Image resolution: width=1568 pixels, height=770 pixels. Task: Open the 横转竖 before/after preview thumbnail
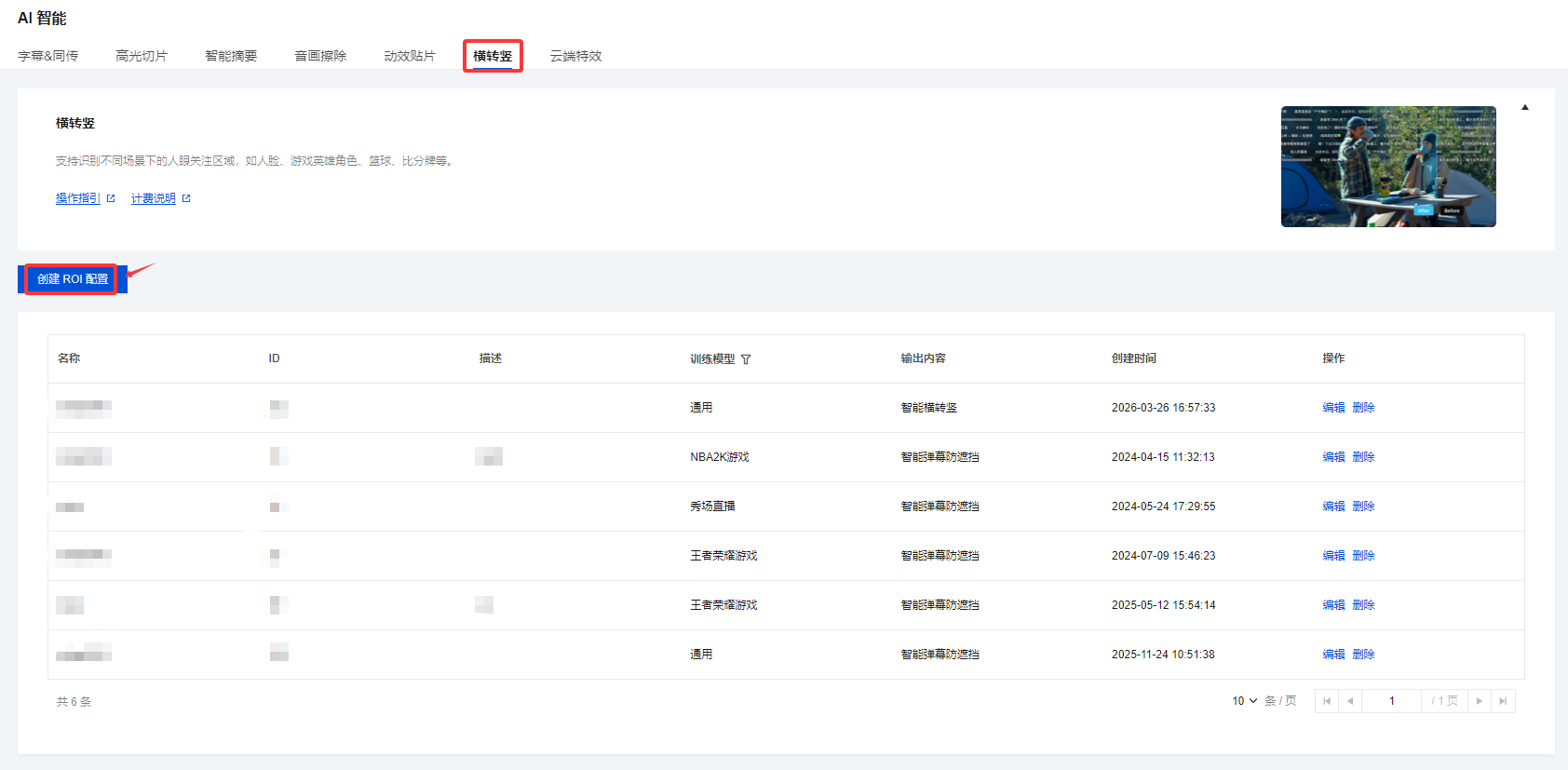pos(1388,167)
